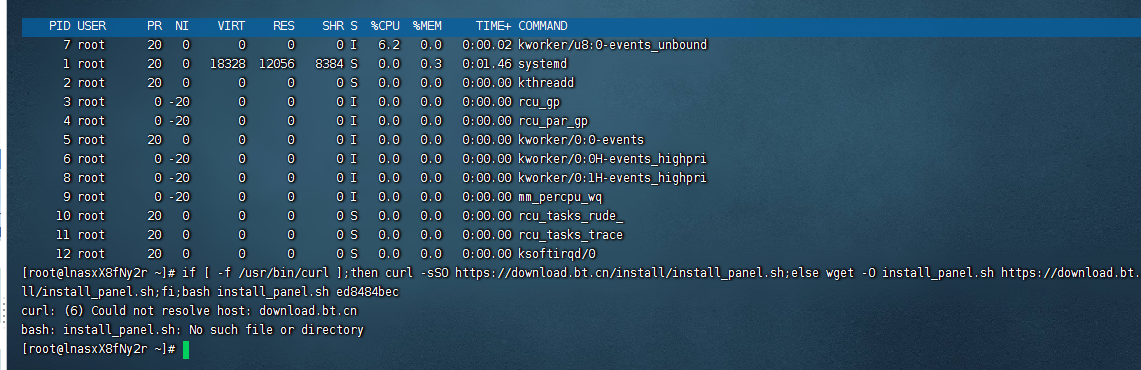Click the 6.2 %CPU value
Screen dimensions: 1141x370
pos(389,45)
